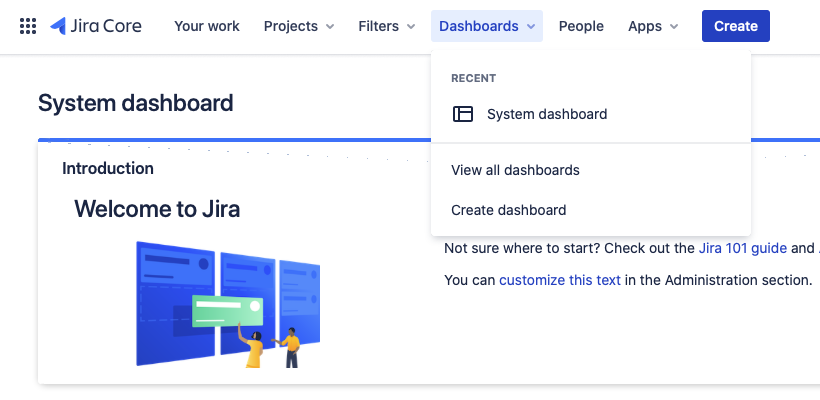Expand the Apps menu
820x400 pixels.
pyautogui.click(x=653, y=26)
